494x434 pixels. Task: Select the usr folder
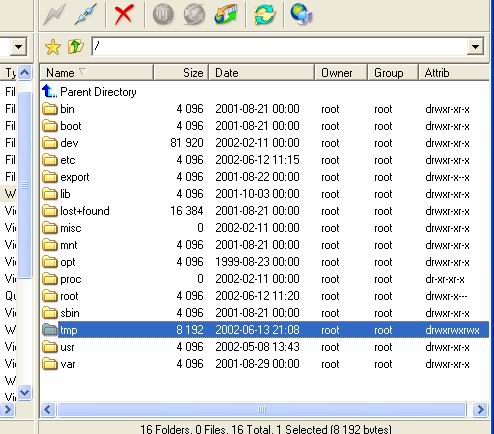pos(265,347)
